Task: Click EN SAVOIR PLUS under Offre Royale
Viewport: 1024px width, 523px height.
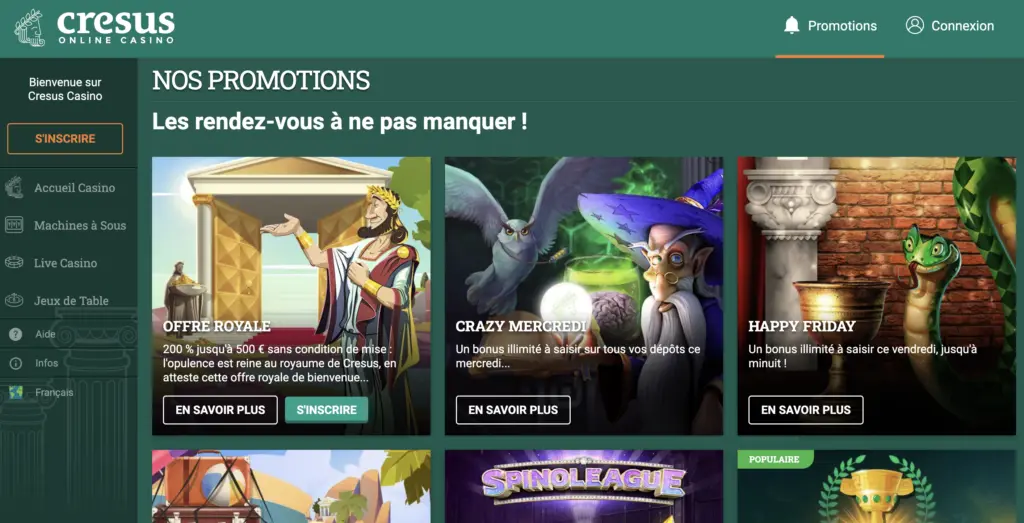Action: 220,410
